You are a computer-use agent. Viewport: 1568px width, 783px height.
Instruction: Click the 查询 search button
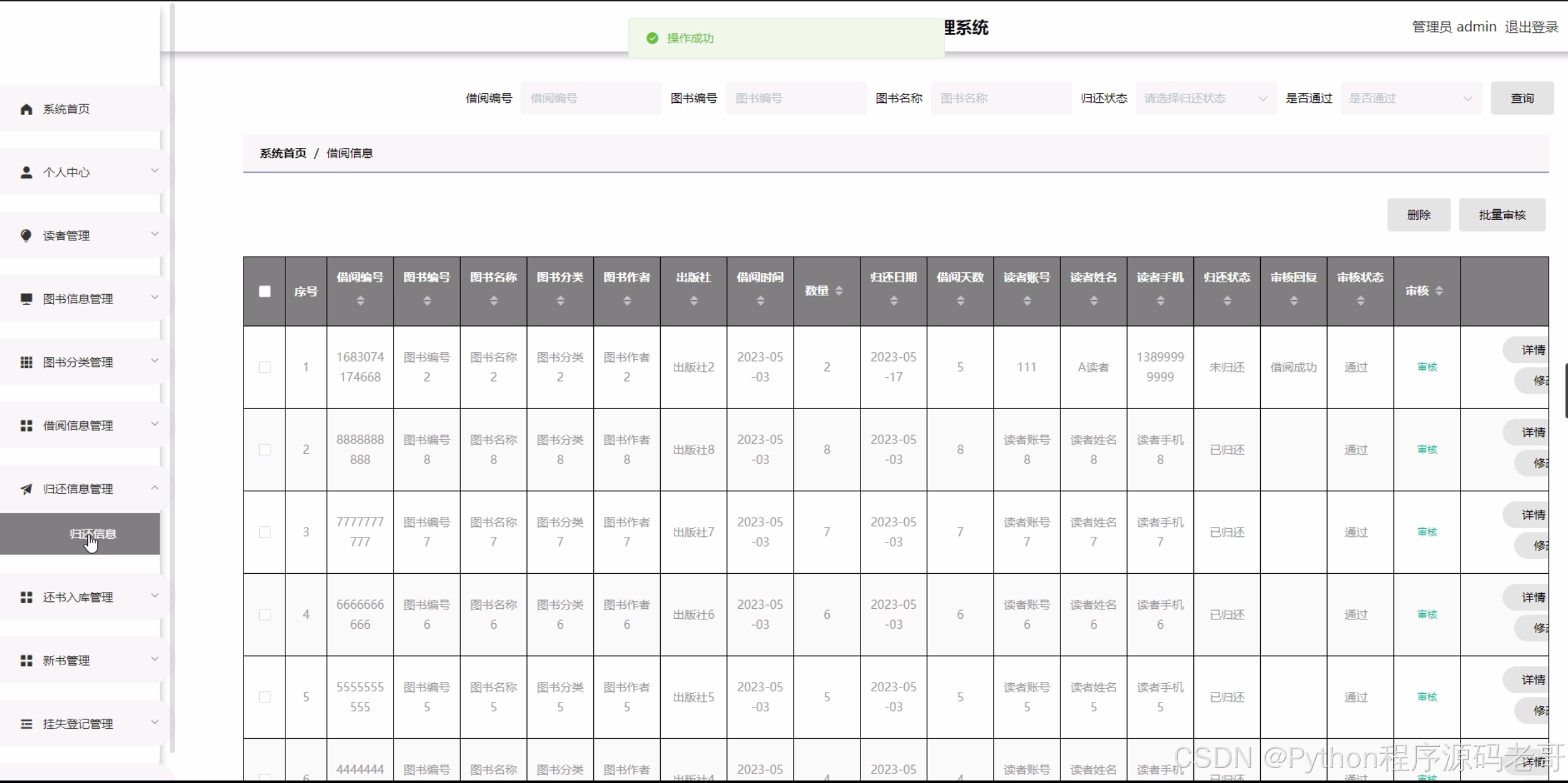[x=1521, y=98]
